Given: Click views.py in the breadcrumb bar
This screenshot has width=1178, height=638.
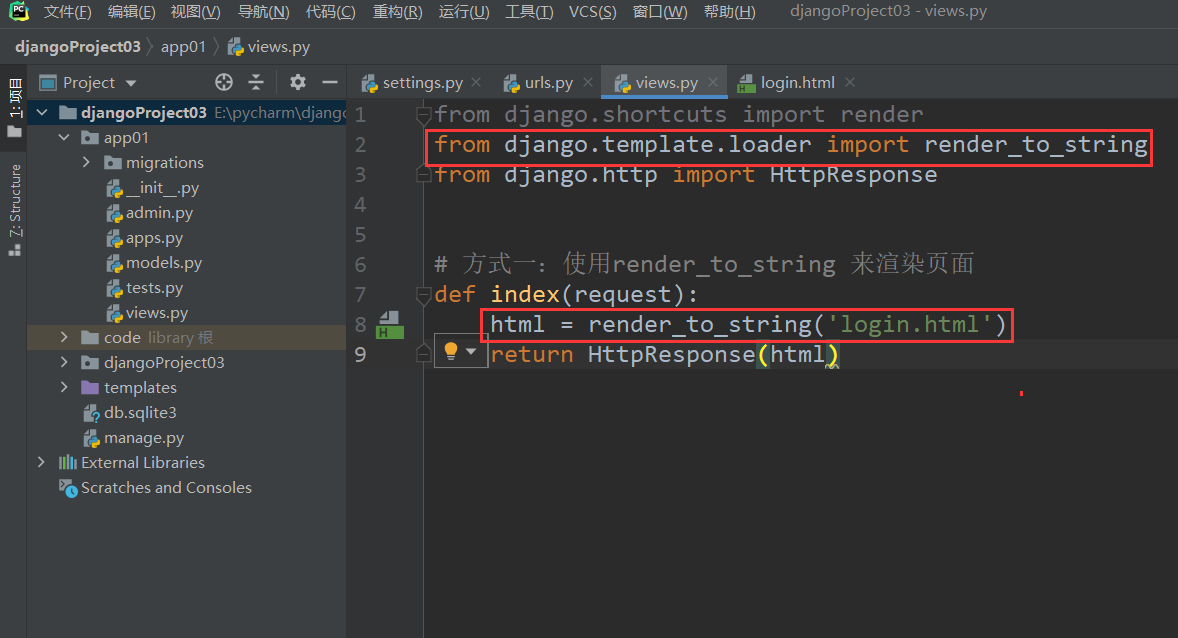Looking at the screenshot, I should click(269, 47).
